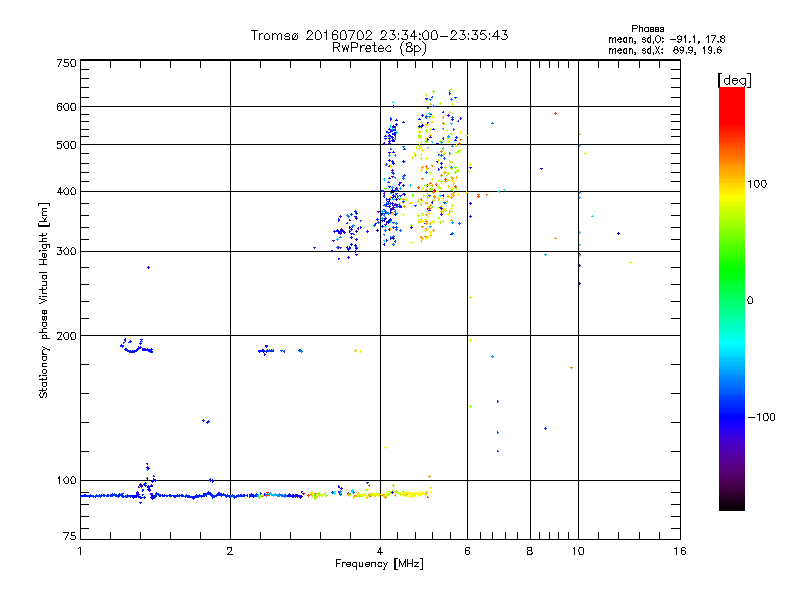Click the colorbar value label "100"
The image size is (800, 600).
757,184
